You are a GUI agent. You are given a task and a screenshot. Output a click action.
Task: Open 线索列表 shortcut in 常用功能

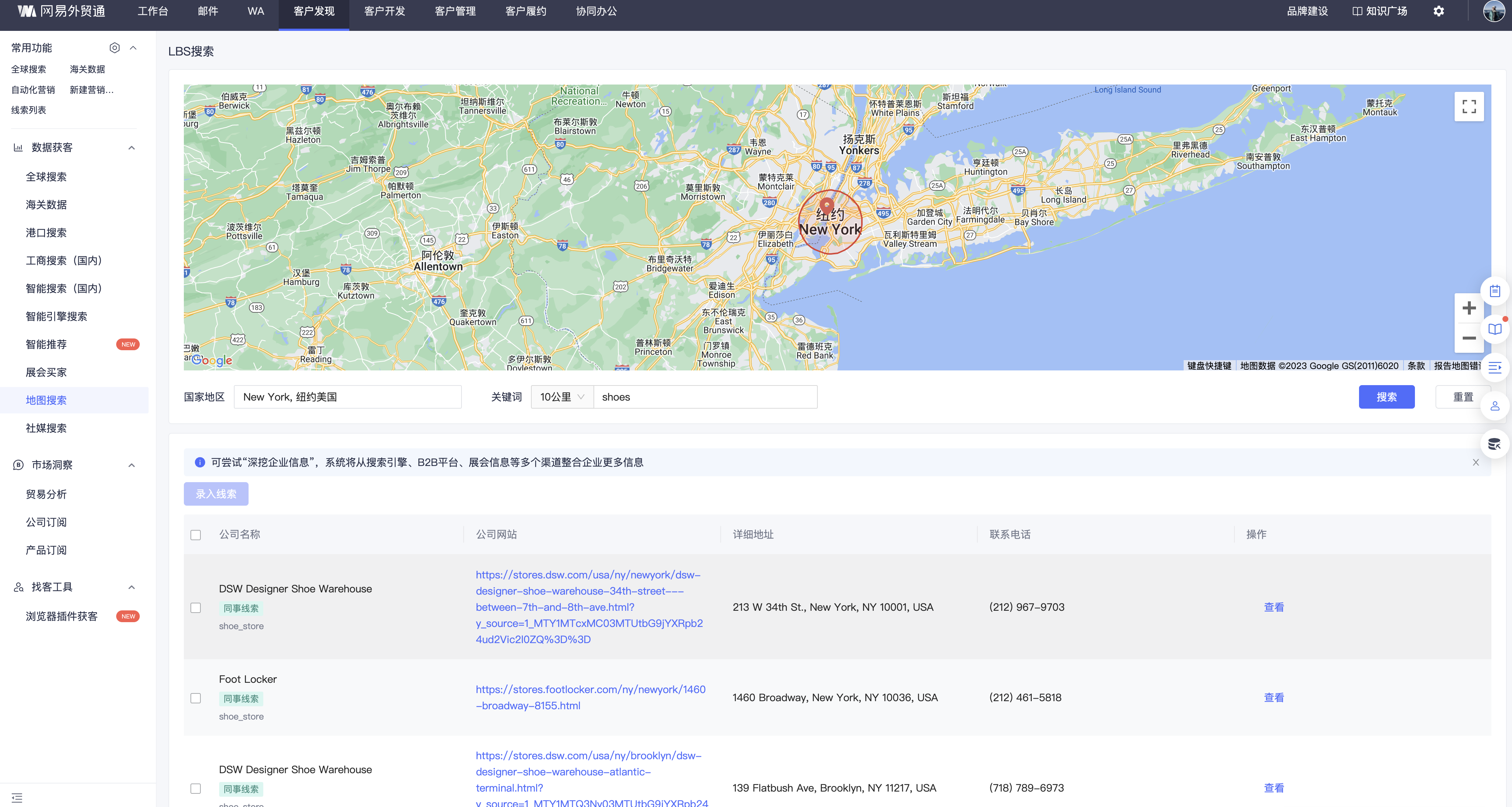point(28,110)
